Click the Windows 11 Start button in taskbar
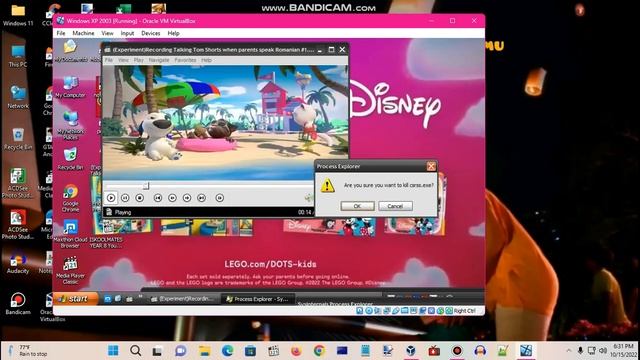The width and height of the screenshot is (640, 360). pyautogui.click(x=113, y=350)
